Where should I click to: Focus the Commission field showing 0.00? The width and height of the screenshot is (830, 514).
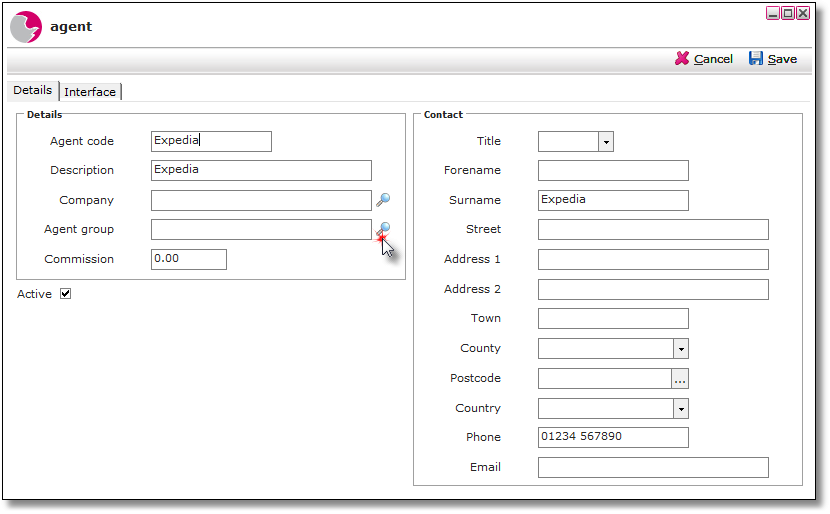pos(189,259)
